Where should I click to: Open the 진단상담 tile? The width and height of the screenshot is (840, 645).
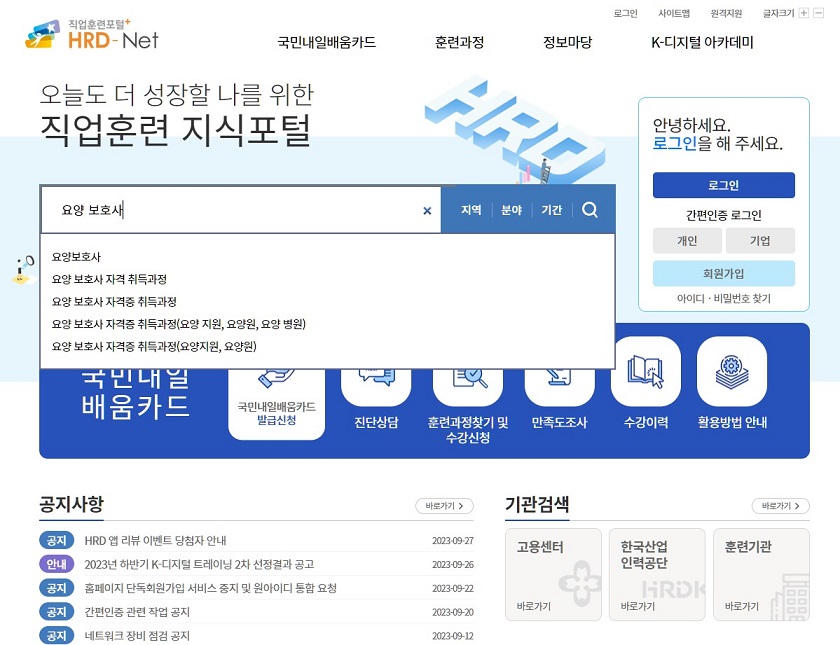click(376, 399)
